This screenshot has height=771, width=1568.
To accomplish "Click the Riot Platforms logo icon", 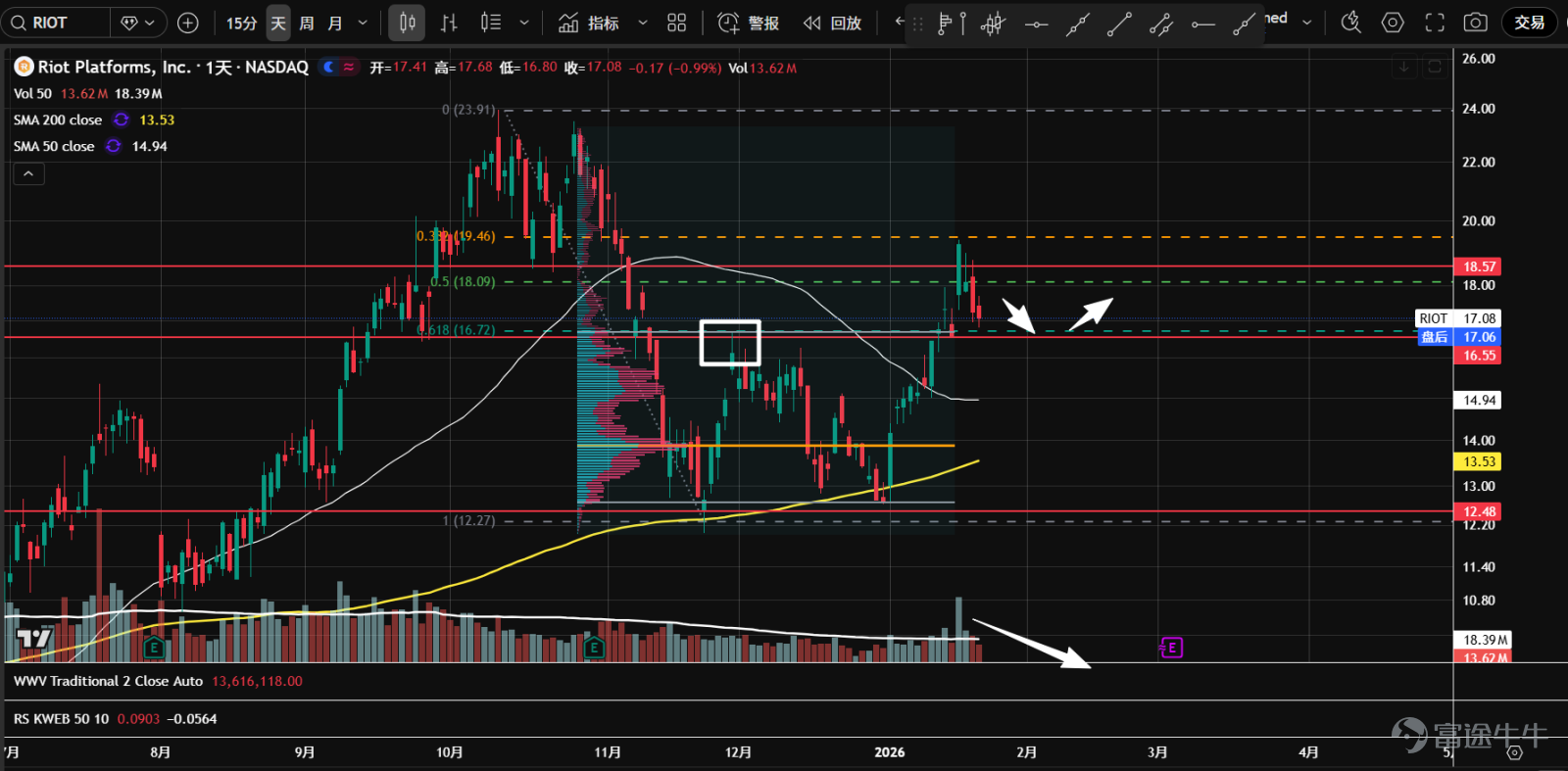I will pos(24,67).
